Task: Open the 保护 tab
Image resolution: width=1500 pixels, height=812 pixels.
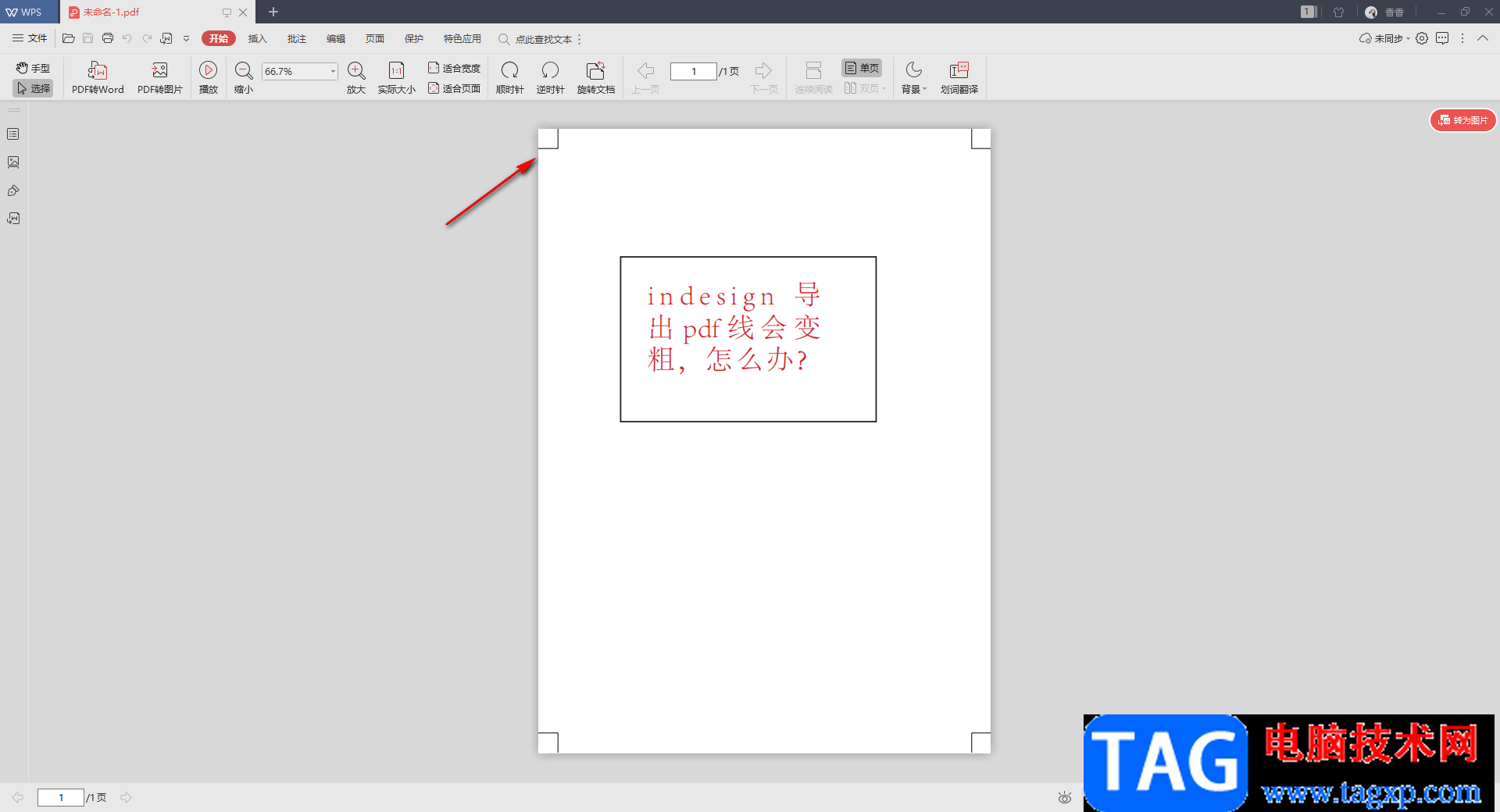Action: (414, 38)
